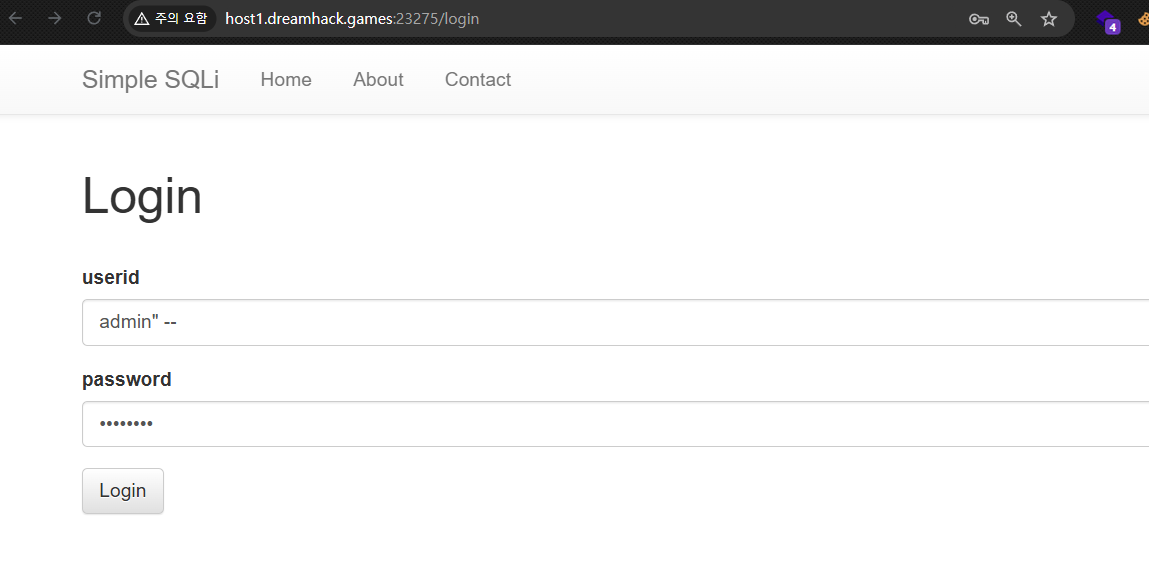Open the Contact navigation item
This screenshot has height=561, width=1149.
477,80
